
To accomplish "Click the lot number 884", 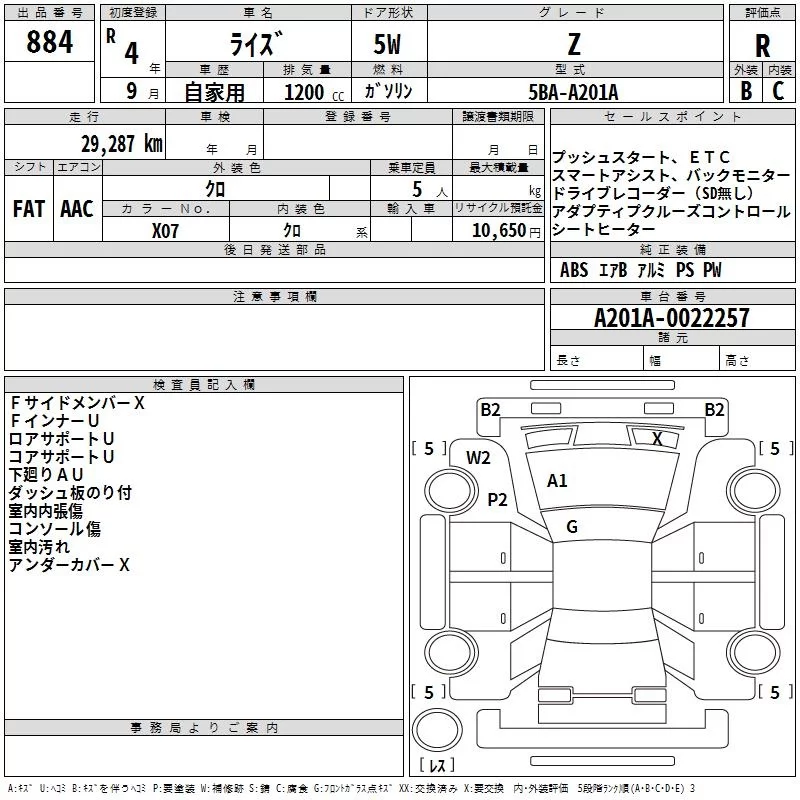I will click(50, 42).
